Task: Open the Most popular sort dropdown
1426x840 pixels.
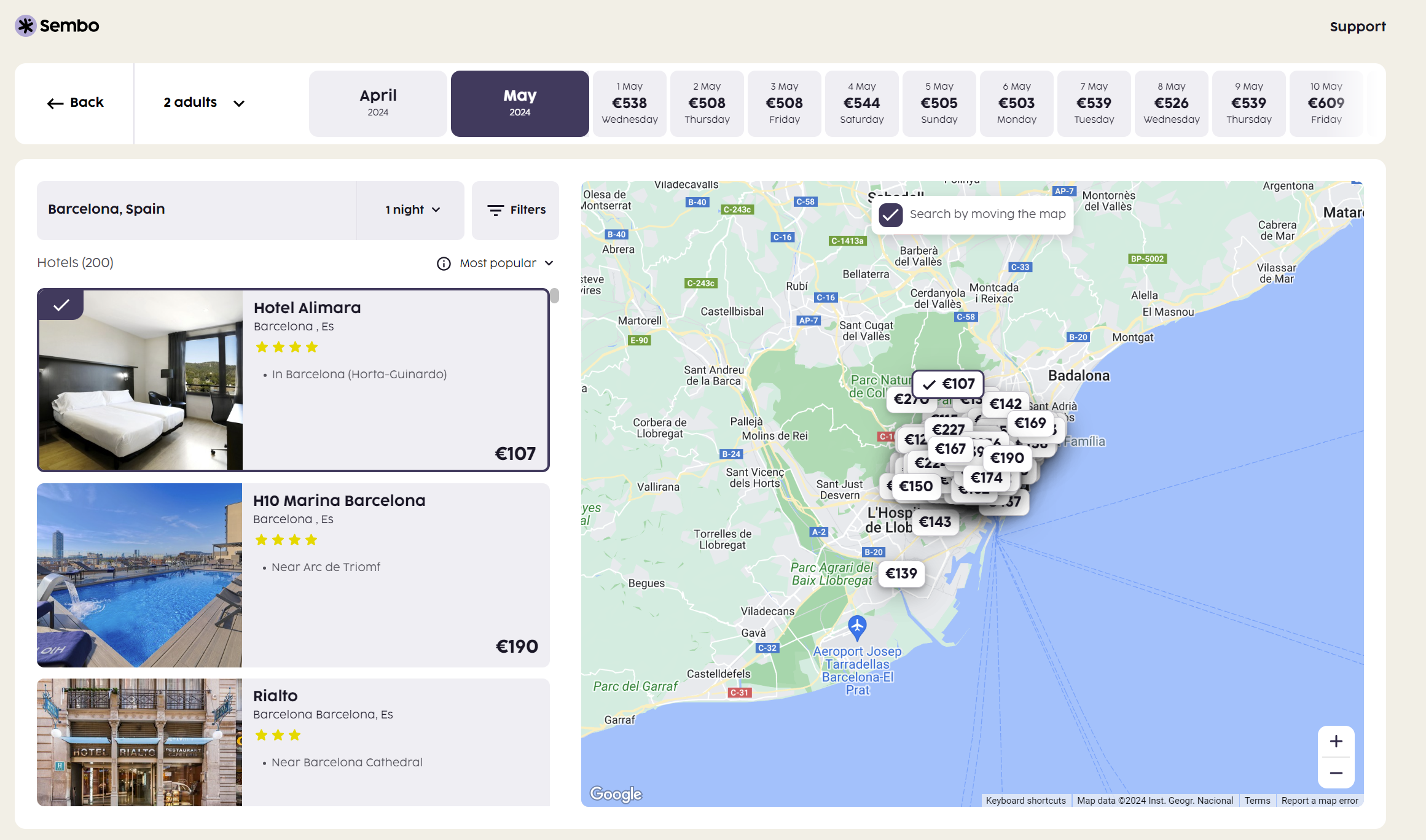Action: (x=506, y=263)
